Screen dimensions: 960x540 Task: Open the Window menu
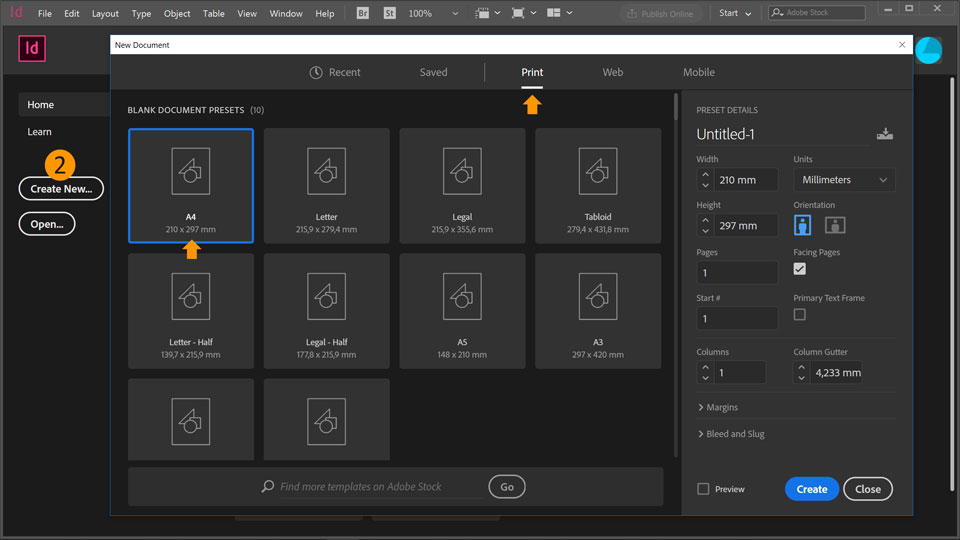point(286,13)
